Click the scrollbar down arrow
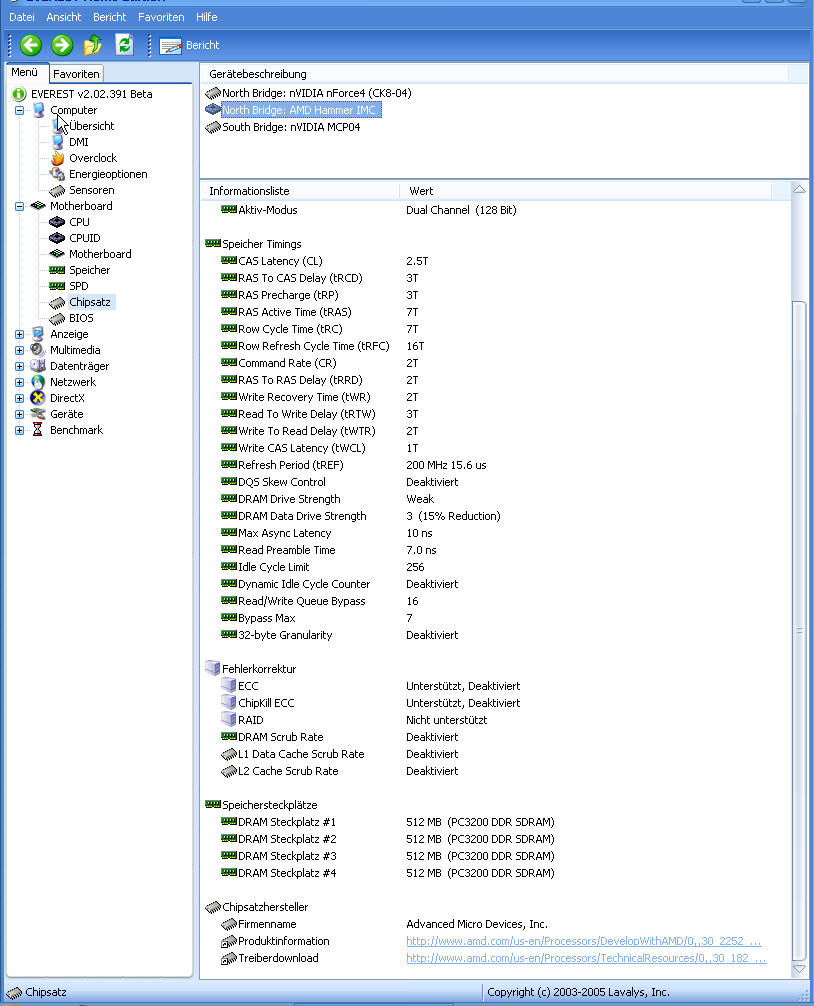Screen dimensions: 814x1006 coord(799,969)
